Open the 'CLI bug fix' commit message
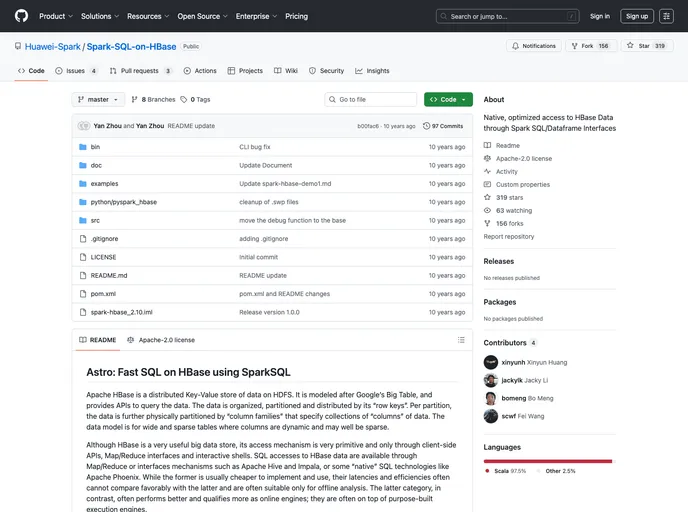The image size is (688, 512). pos(255,147)
